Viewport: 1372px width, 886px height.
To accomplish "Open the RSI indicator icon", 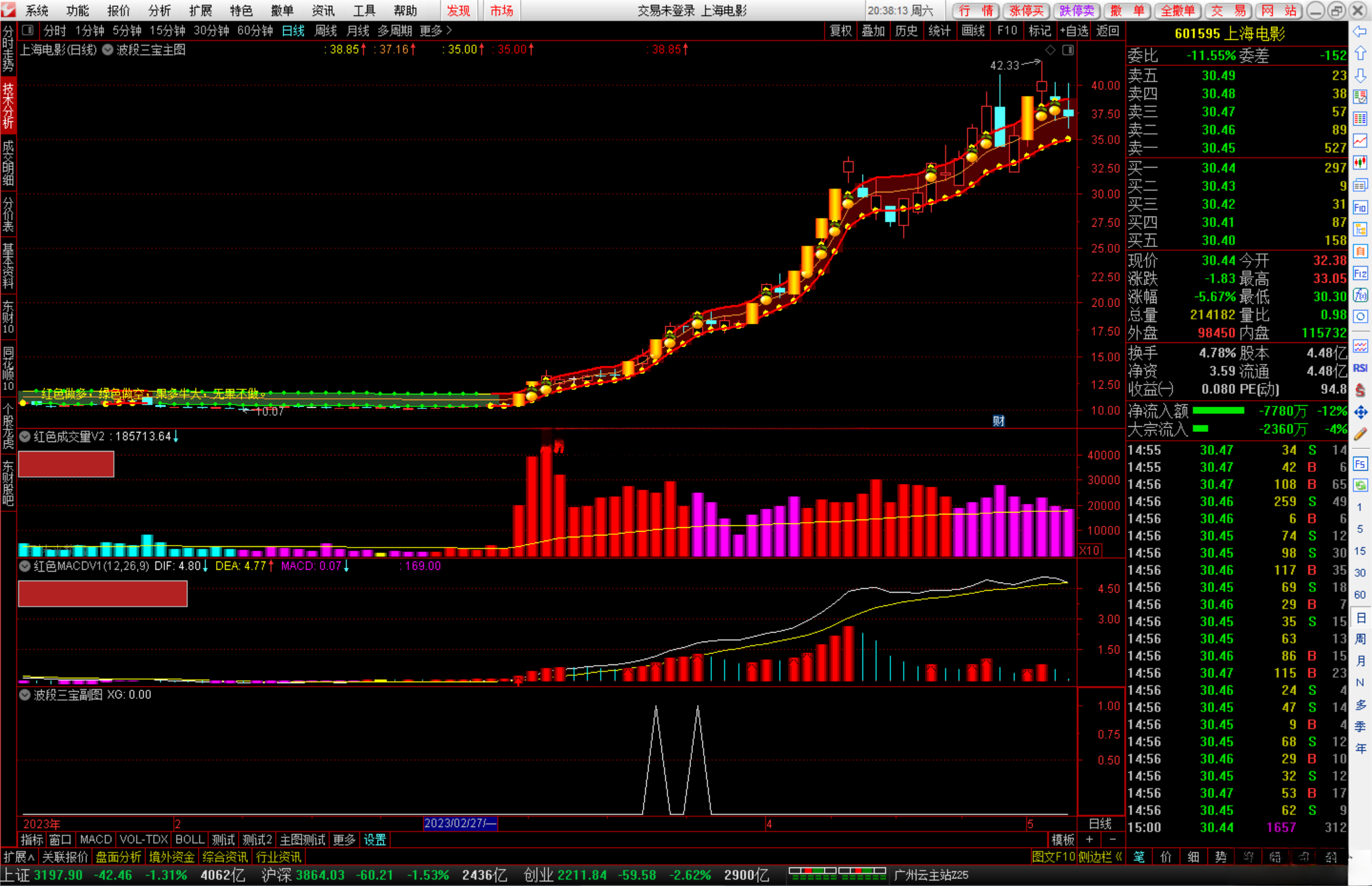I will (x=1360, y=368).
